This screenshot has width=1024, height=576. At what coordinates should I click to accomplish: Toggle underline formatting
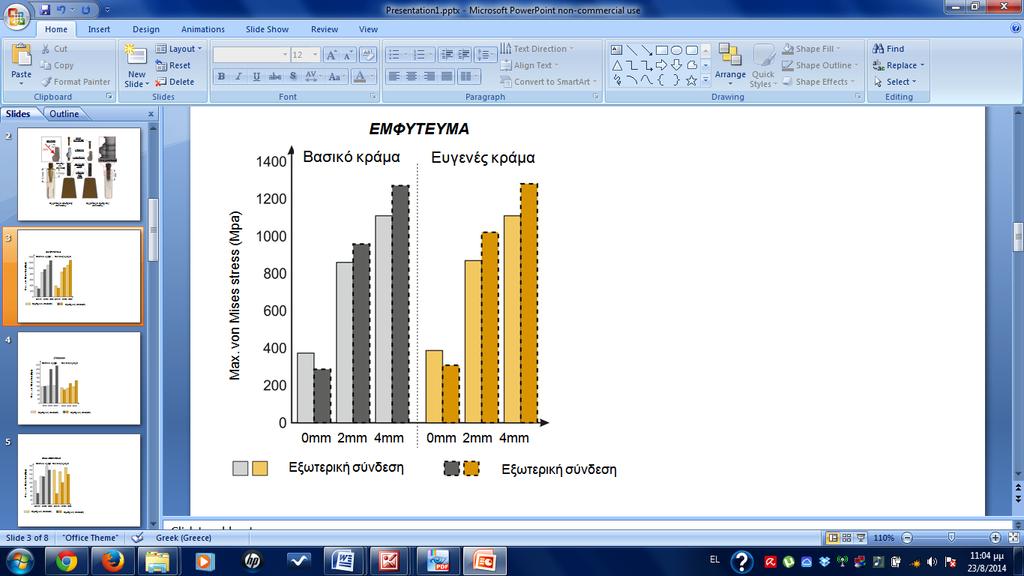click(x=256, y=76)
